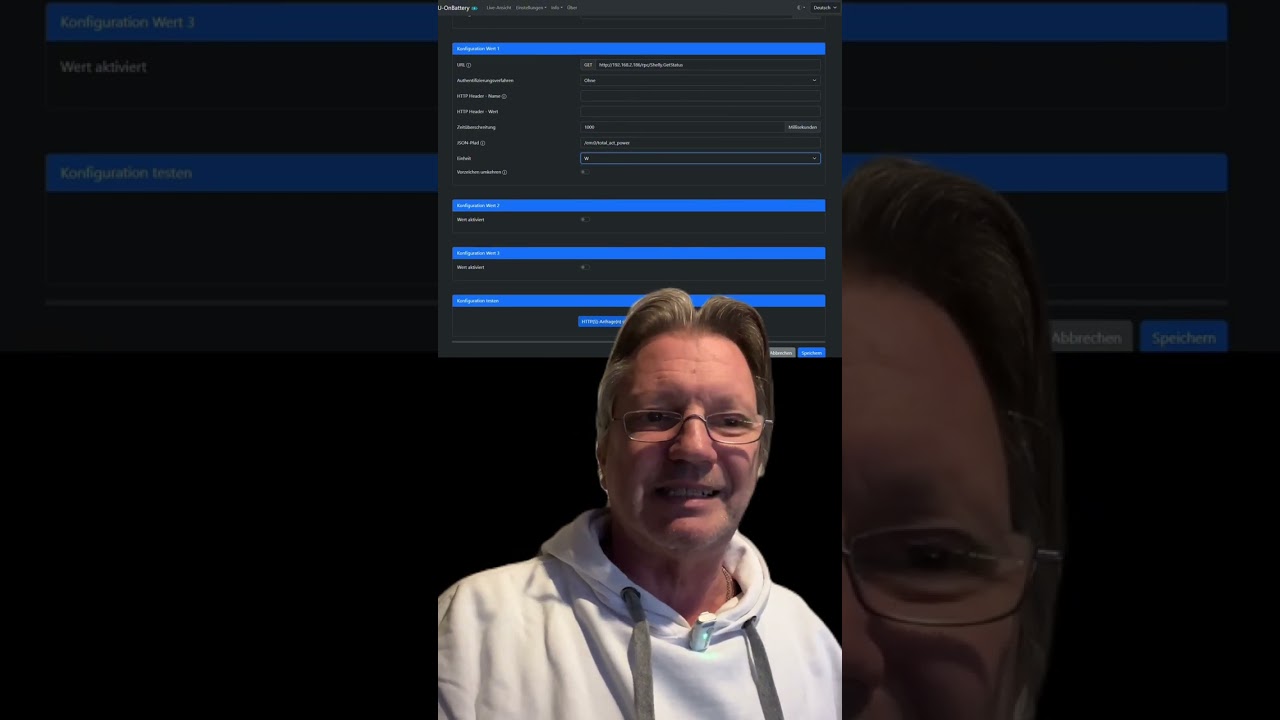Screen dimensions: 1280x720
Task: Click the HTTP Header - Wert input field
Action: tap(700, 112)
